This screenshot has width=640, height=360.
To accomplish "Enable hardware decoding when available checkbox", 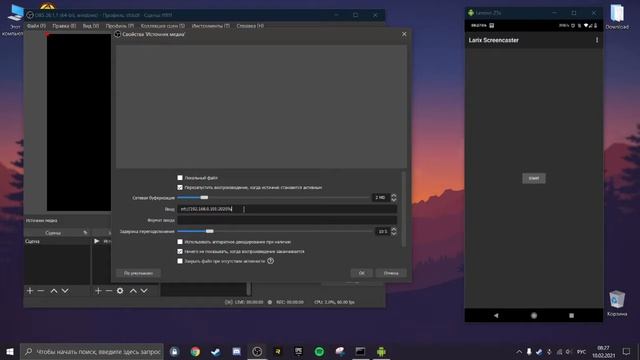I will coord(180,242).
